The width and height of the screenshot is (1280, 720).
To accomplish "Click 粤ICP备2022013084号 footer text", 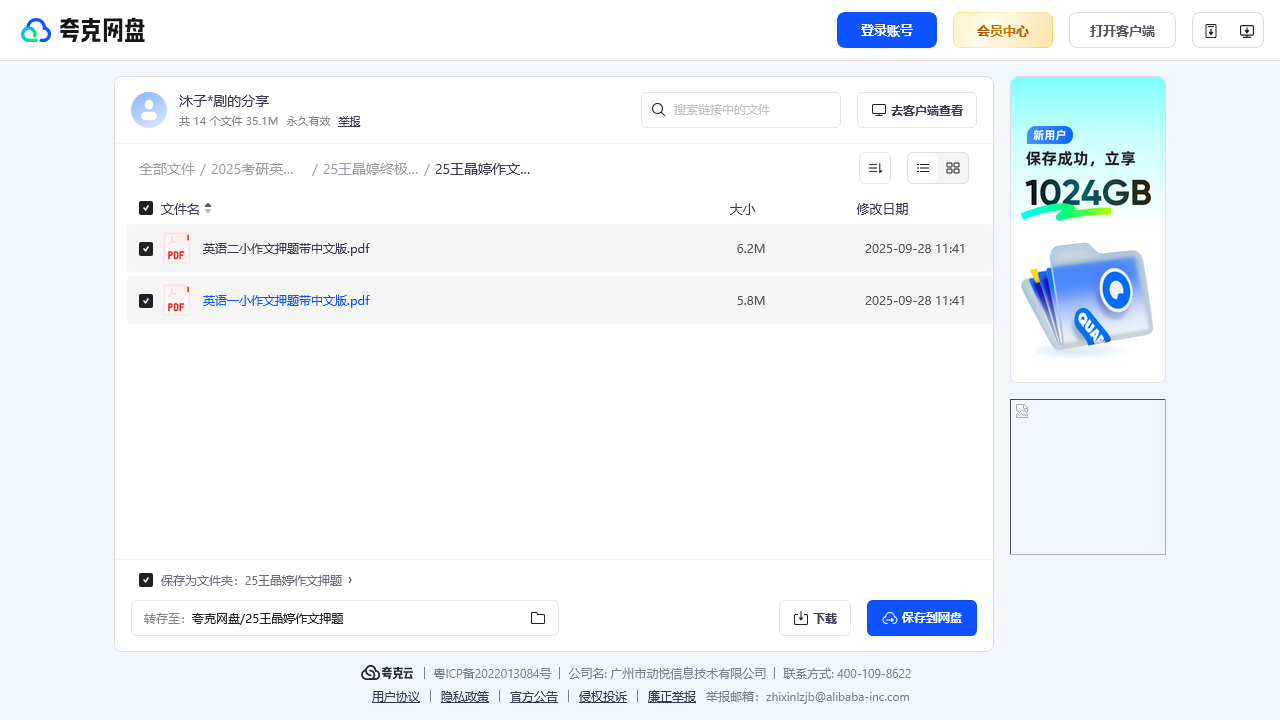I will [x=492, y=674].
